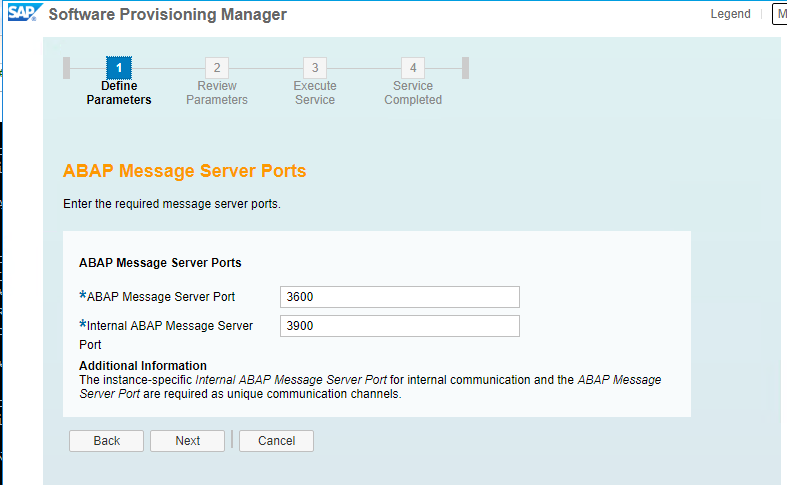787x485 pixels.
Task: Select step 2 number box in roadmap
Action: (x=217, y=68)
